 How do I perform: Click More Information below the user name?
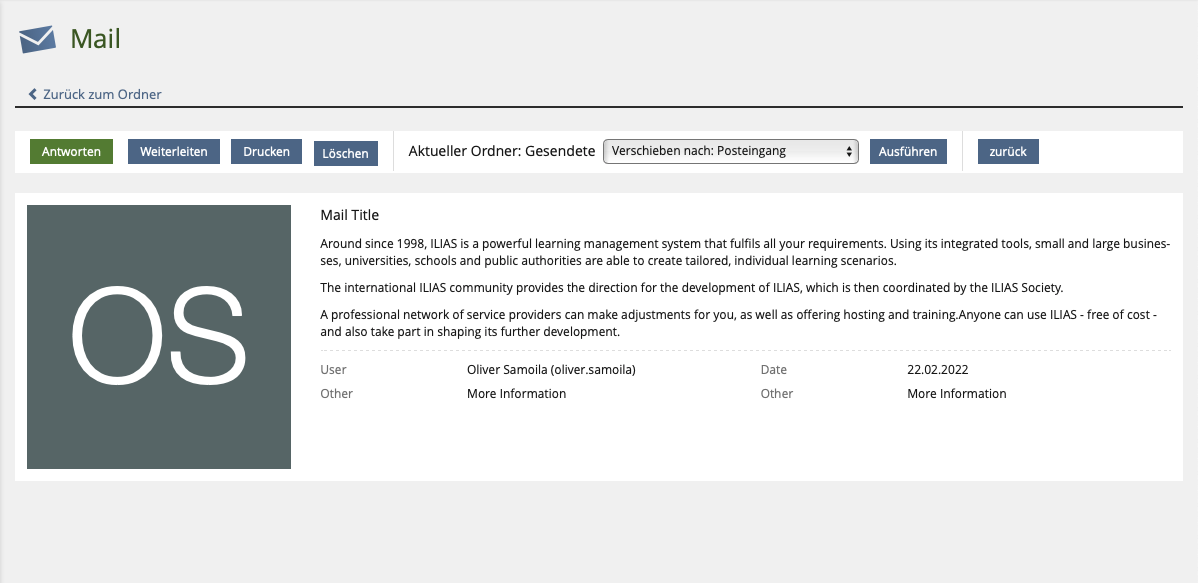(516, 394)
